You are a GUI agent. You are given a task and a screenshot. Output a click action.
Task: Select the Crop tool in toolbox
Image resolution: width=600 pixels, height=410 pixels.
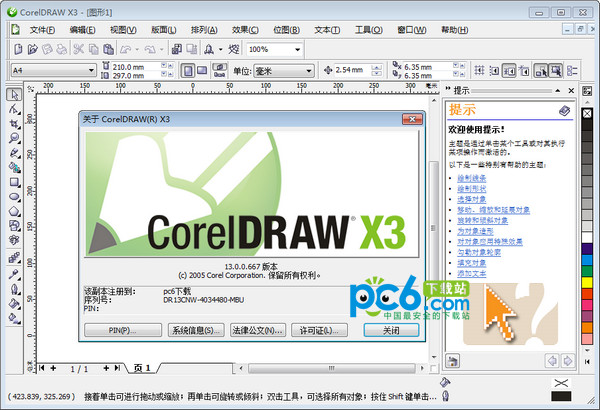(x=14, y=124)
